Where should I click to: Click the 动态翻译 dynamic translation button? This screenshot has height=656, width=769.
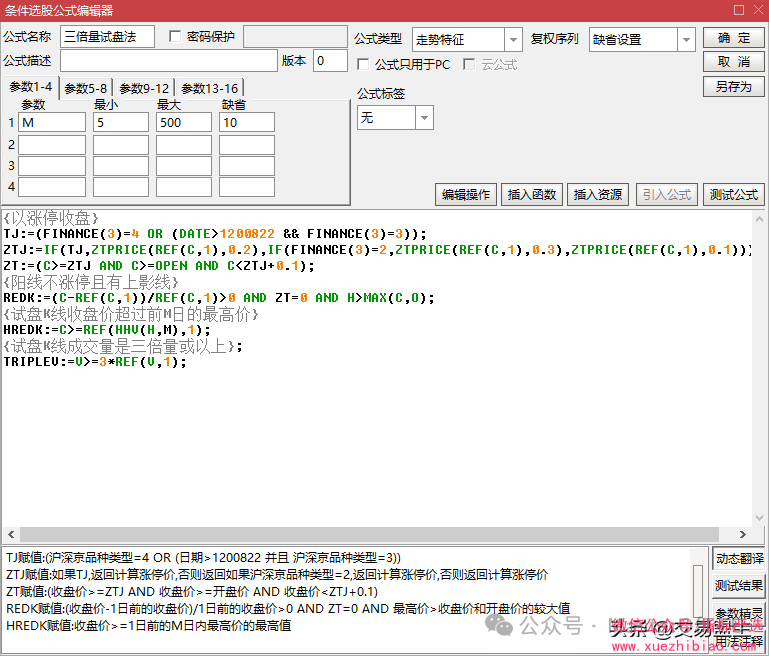[739, 558]
